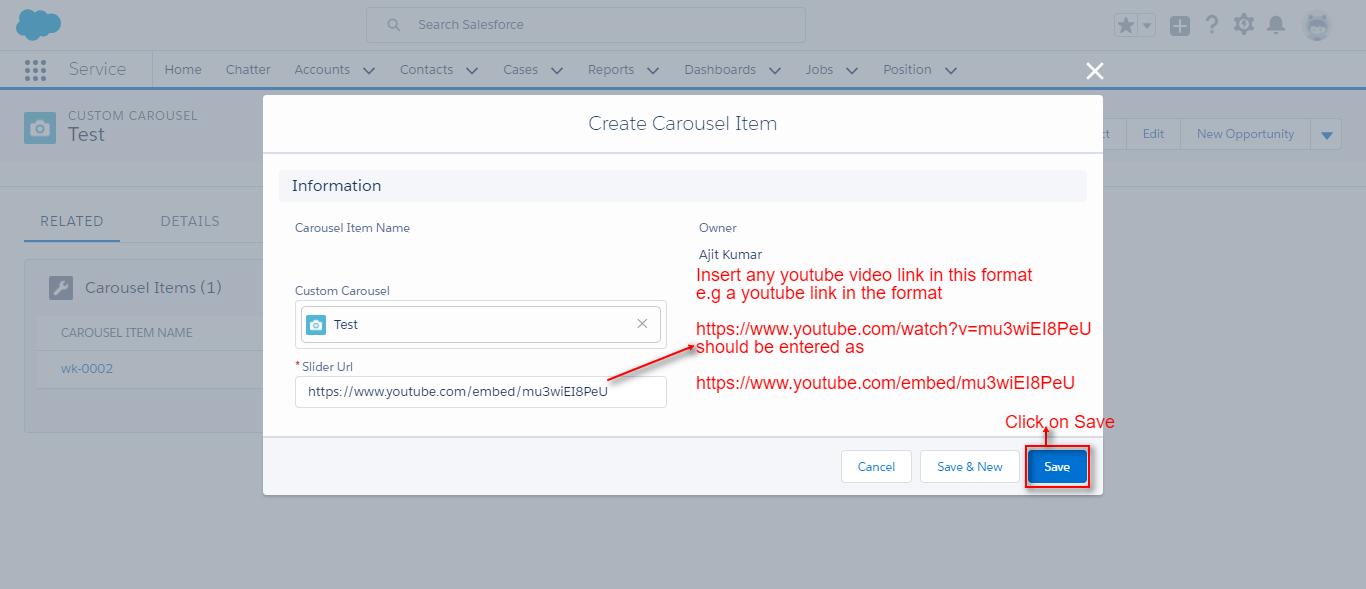Screen dimensions: 1366x589
Task: Open Setup via the gear icon
Action: (1244, 24)
